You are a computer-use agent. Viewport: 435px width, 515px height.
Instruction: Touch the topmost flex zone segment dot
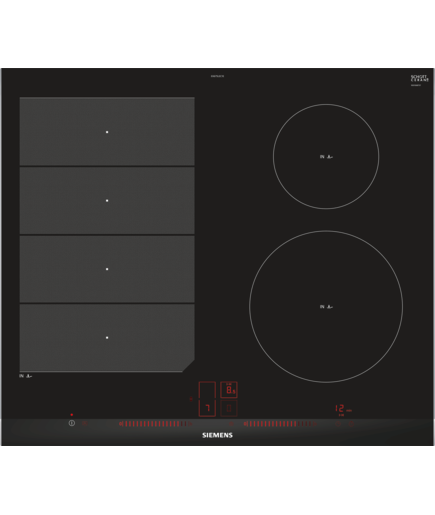[107, 132]
